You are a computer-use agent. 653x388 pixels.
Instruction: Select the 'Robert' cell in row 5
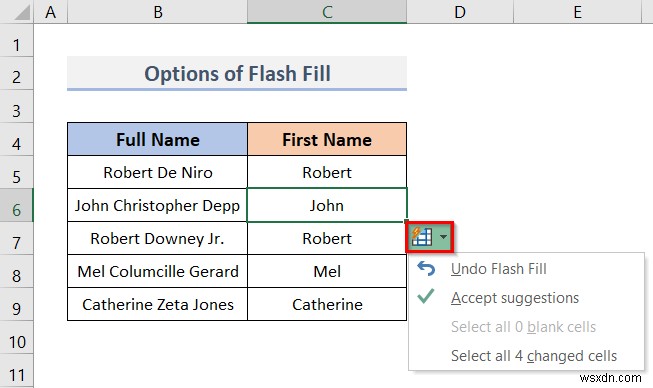pyautogui.click(x=327, y=172)
